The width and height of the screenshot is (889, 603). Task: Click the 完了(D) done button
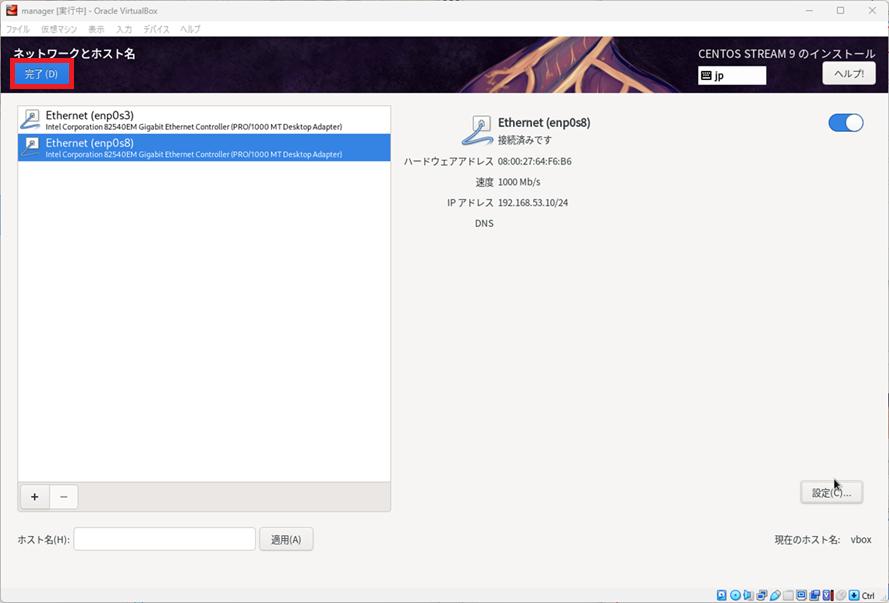pos(41,74)
